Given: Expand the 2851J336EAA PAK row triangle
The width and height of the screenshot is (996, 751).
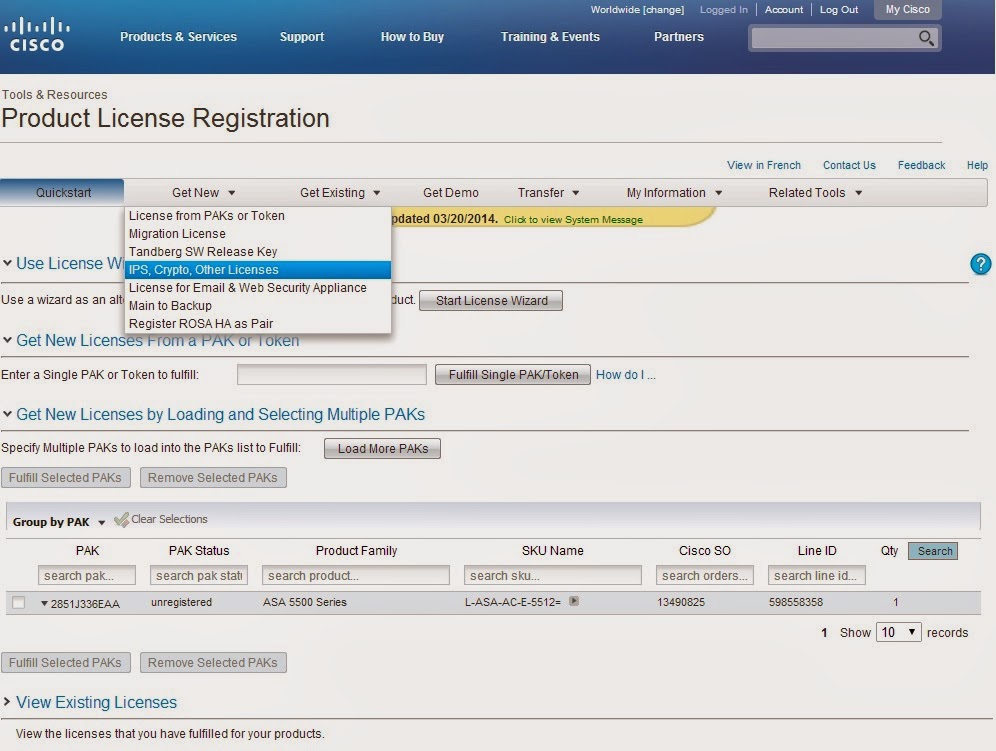Looking at the screenshot, I should click(44, 604).
